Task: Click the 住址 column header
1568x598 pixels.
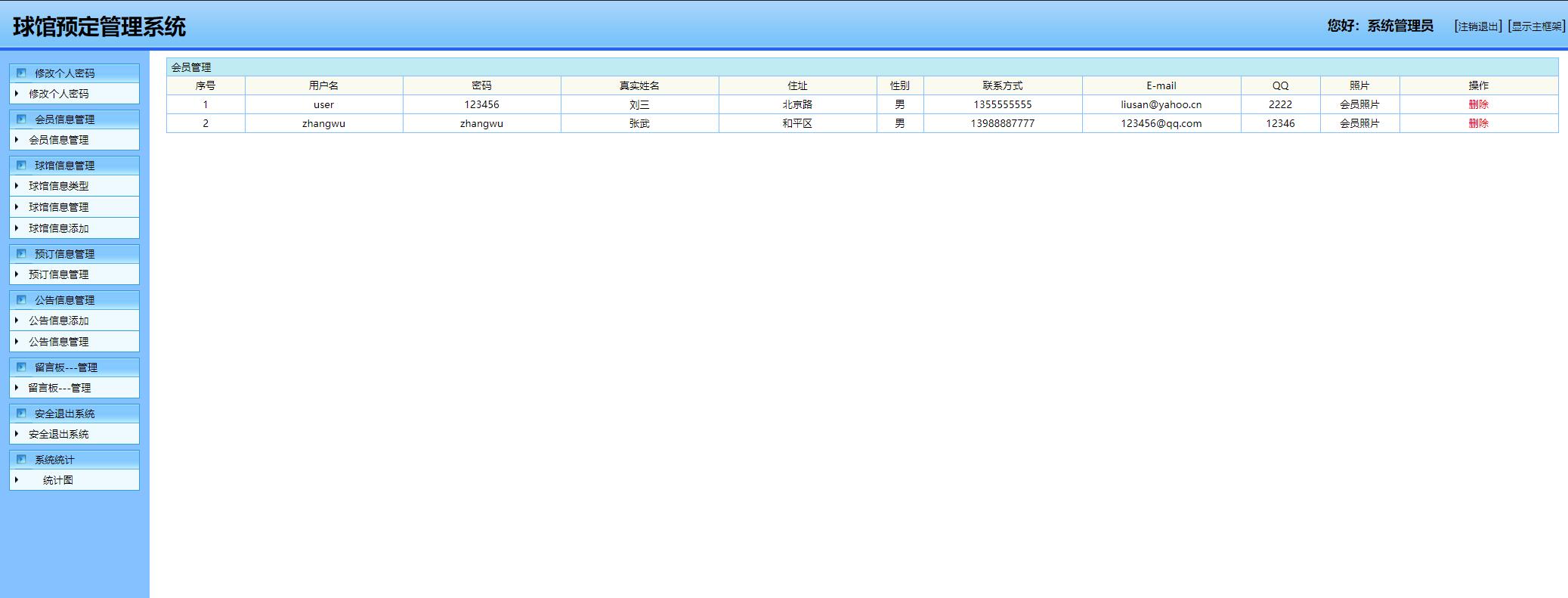Action: pyautogui.click(x=797, y=85)
